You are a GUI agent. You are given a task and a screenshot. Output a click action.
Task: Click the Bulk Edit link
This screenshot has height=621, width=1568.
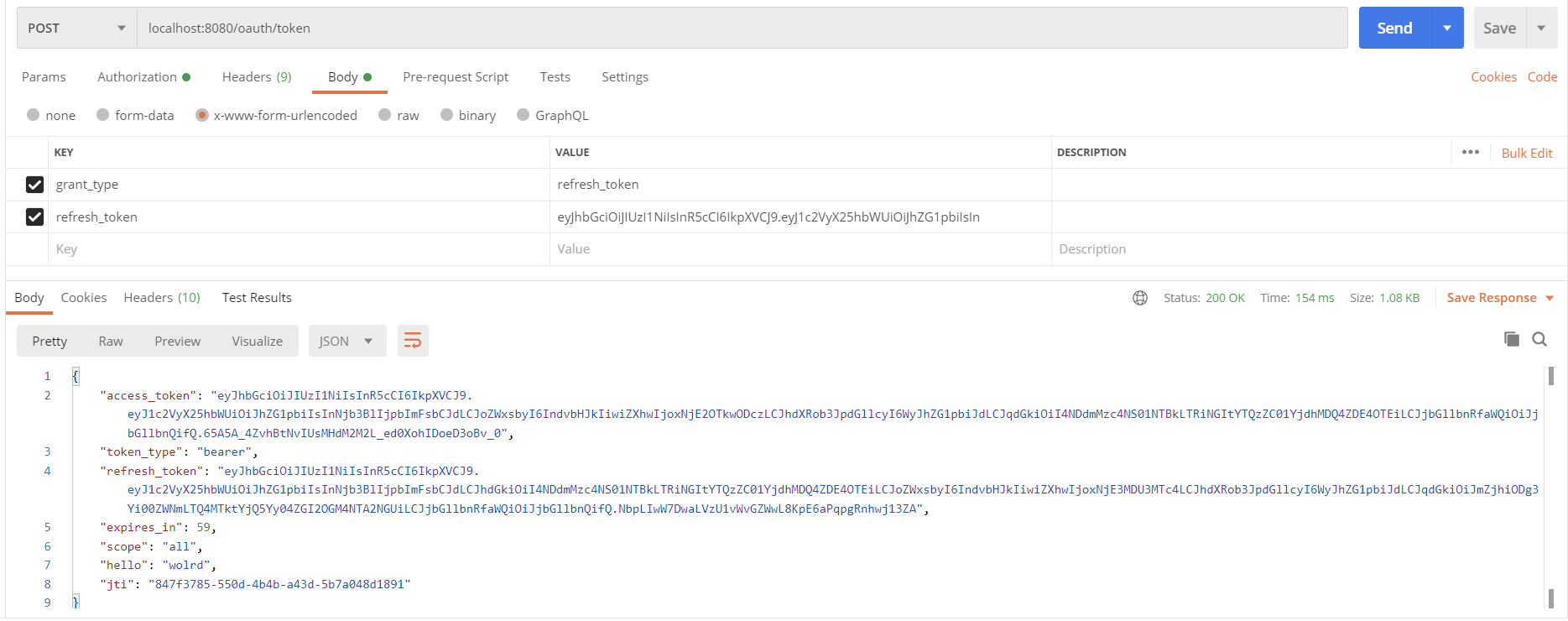[1526, 153]
